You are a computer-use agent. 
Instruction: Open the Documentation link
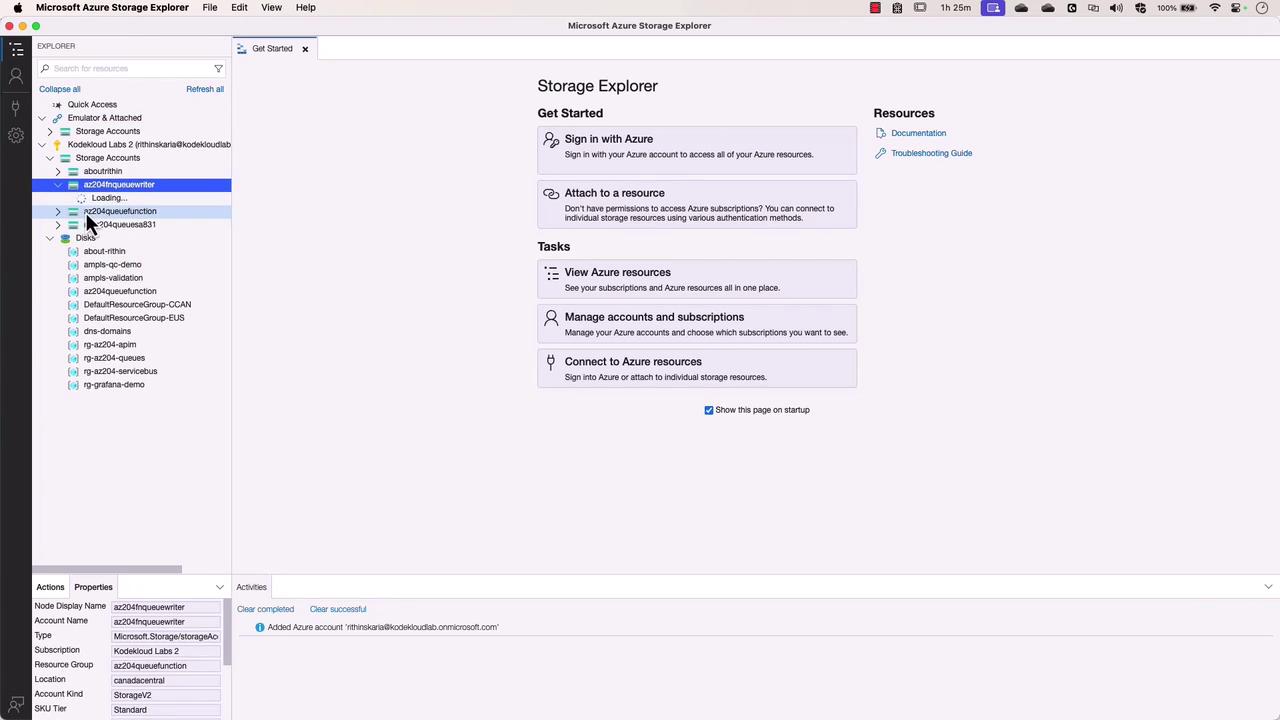pyautogui.click(x=919, y=133)
